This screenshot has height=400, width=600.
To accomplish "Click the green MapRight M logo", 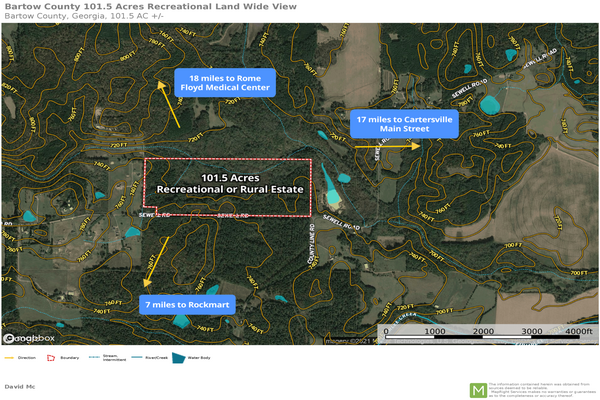I will click(478, 389).
